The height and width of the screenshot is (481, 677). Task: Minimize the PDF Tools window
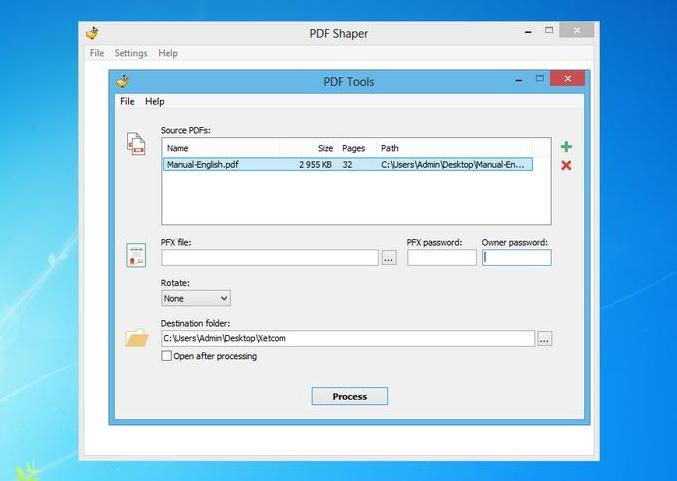pos(519,79)
